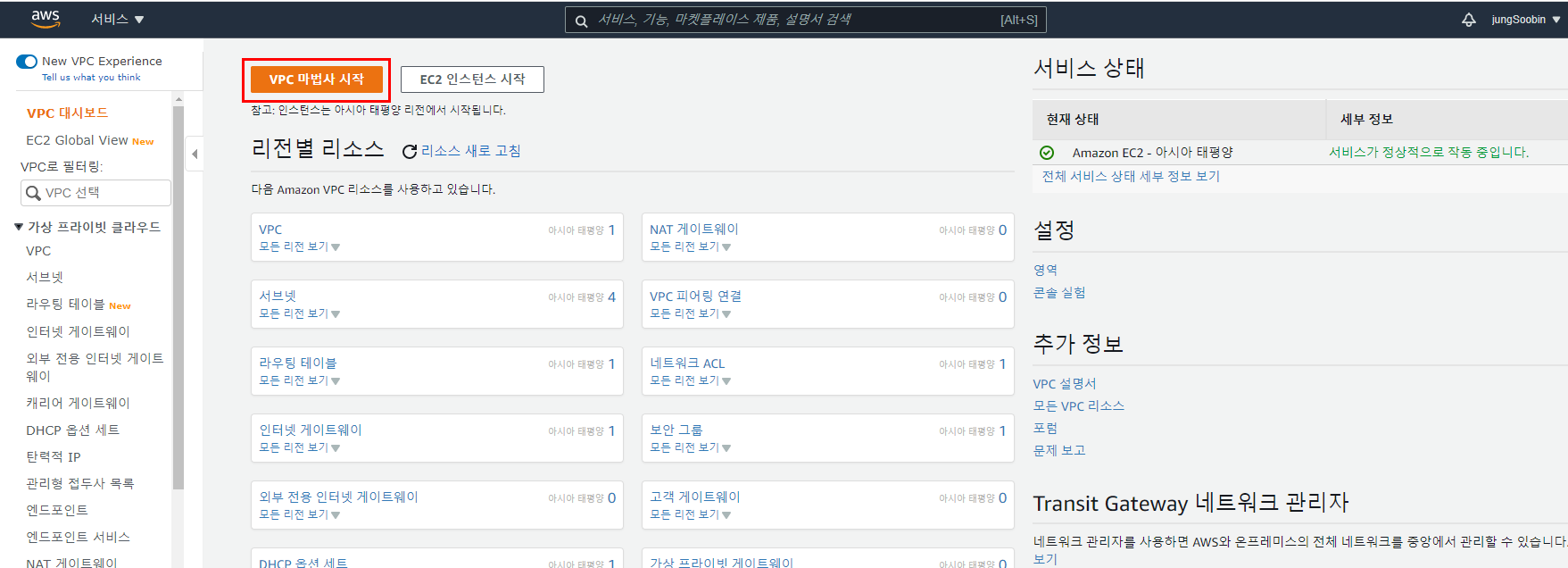
Task: Select 라우팅 테이블 in the sidebar
Action: [65, 305]
